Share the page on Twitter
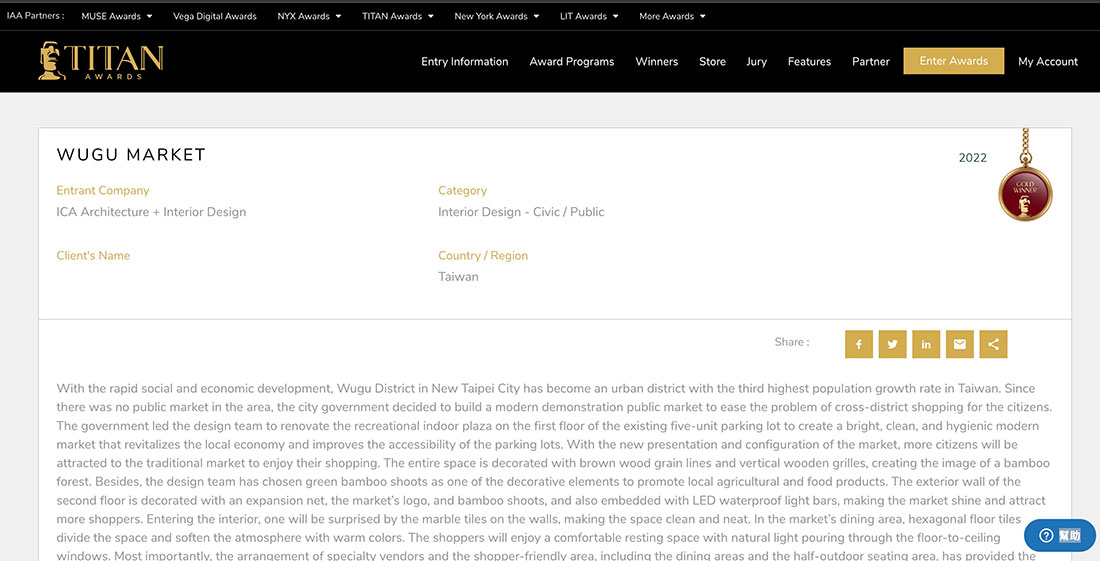The height and width of the screenshot is (561, 1100). coord(892,344)
